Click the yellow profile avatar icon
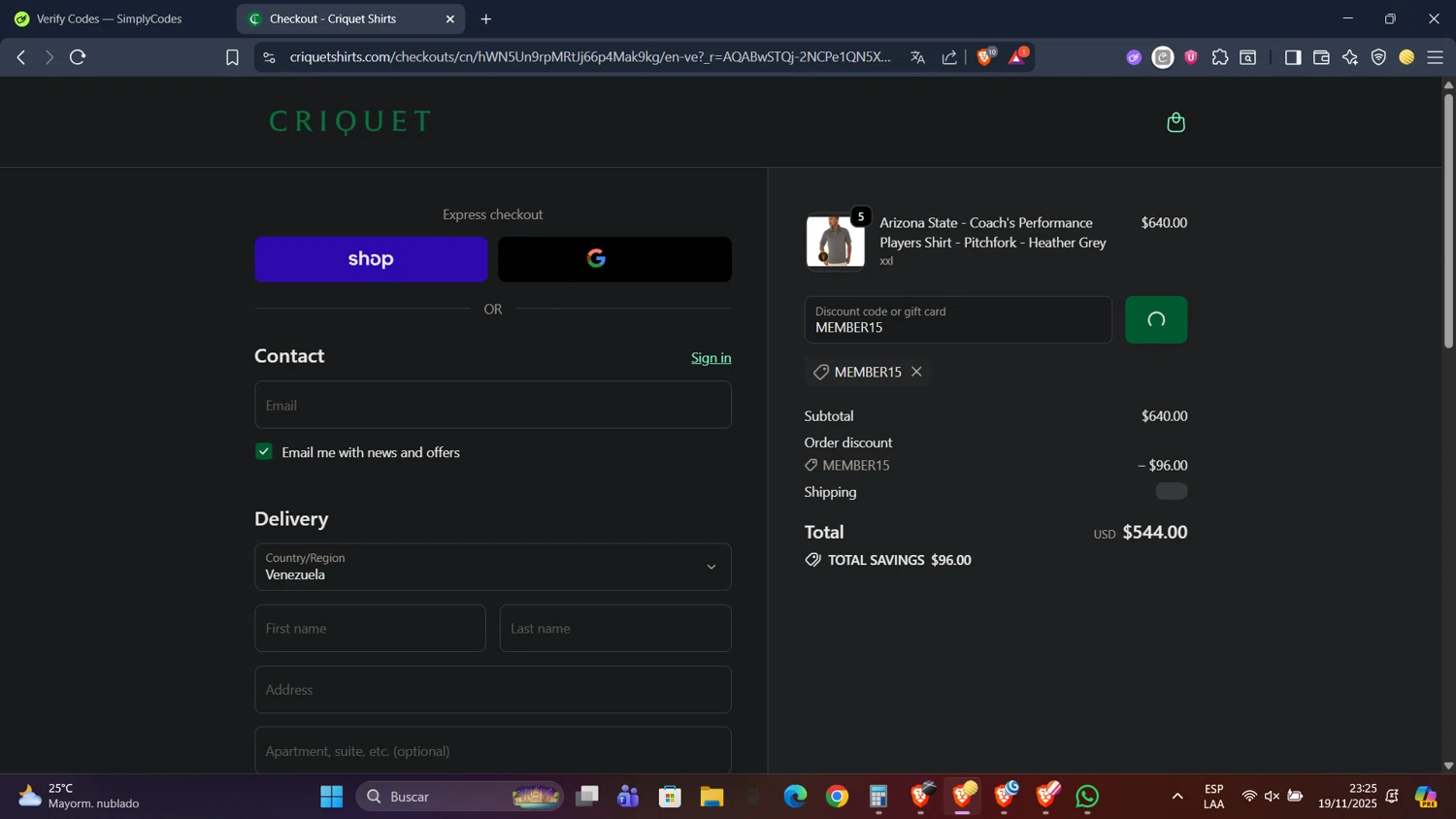 (1406, 57)
